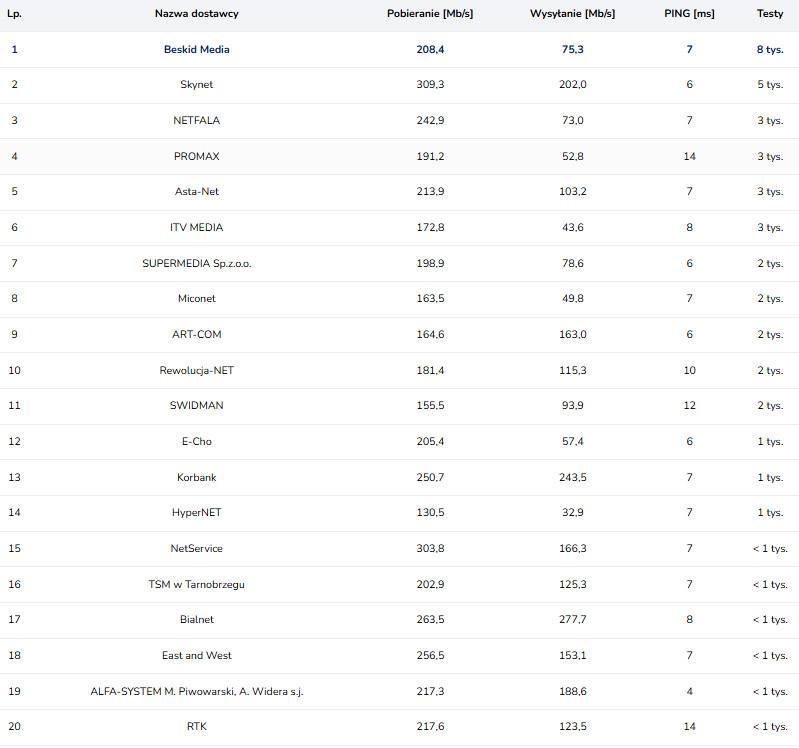Screen dimensions: 799x748
Task: Select the PROMAX provider row
Action: 196,156
